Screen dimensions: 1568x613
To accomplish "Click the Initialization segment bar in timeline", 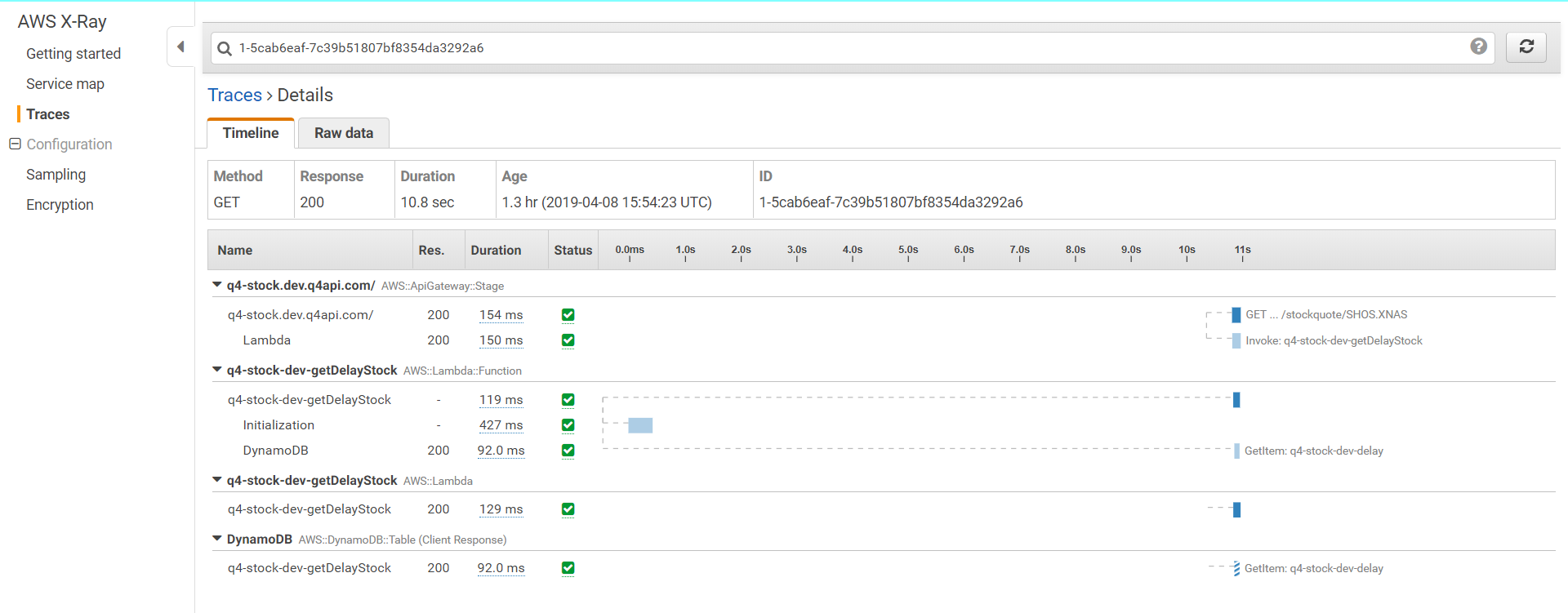I will (640, 425).
